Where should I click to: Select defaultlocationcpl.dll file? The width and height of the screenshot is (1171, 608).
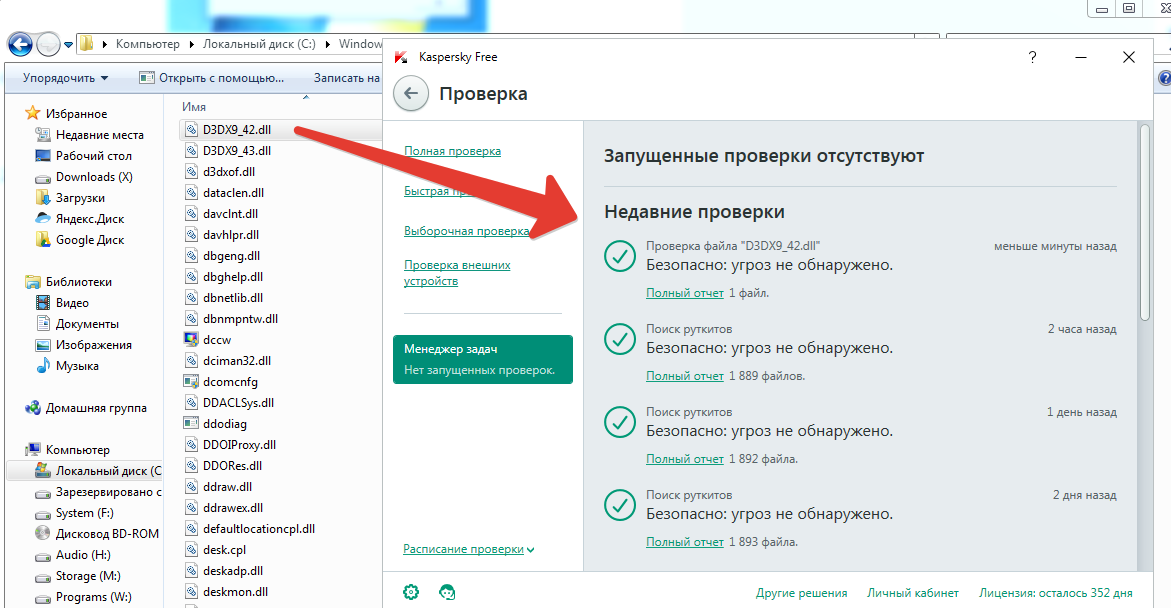(x=258, y=528)
